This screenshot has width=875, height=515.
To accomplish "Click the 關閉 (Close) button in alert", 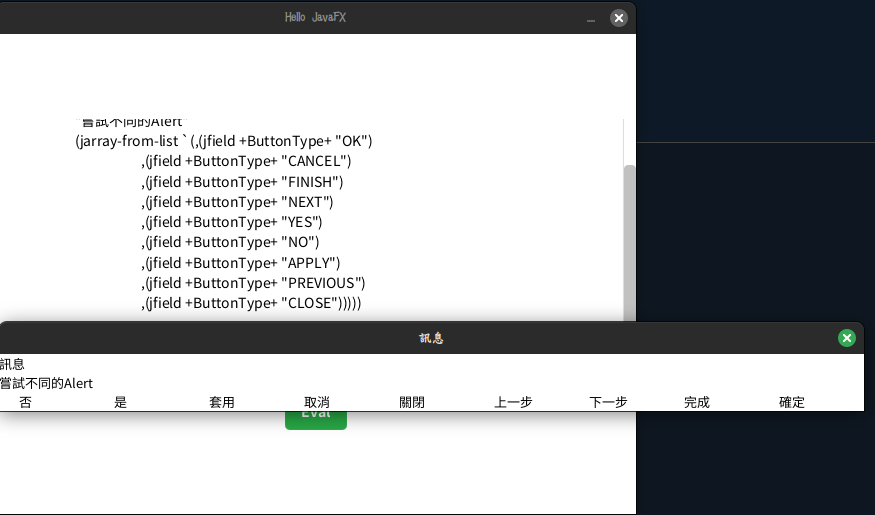I will [x=412, y=402].
